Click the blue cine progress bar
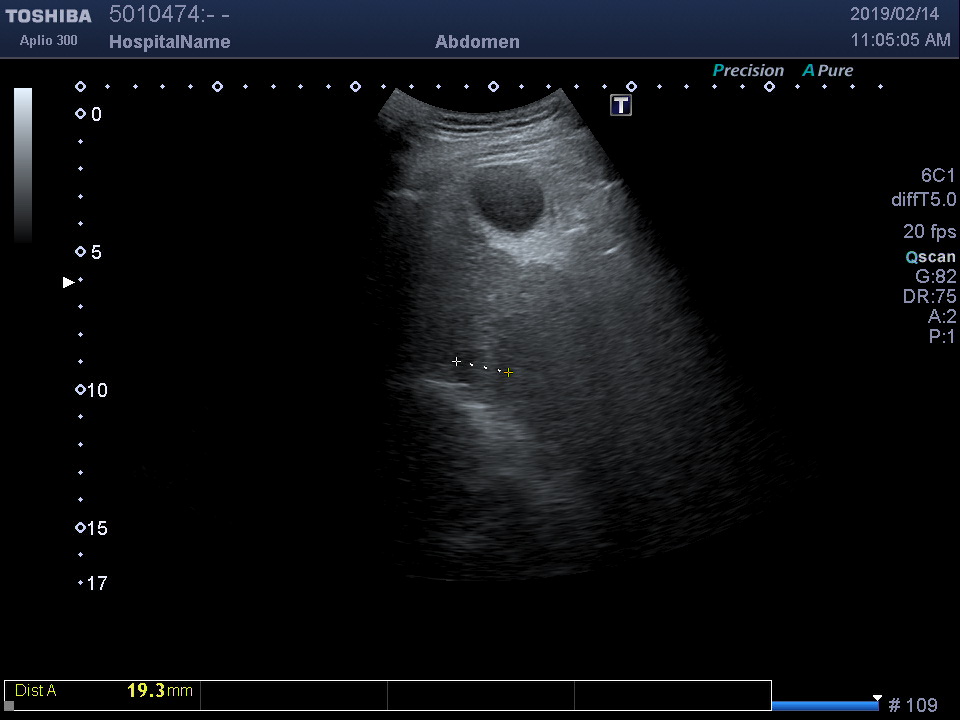The width and height of the screenshot is (960, 720). [x=824, y=706]
